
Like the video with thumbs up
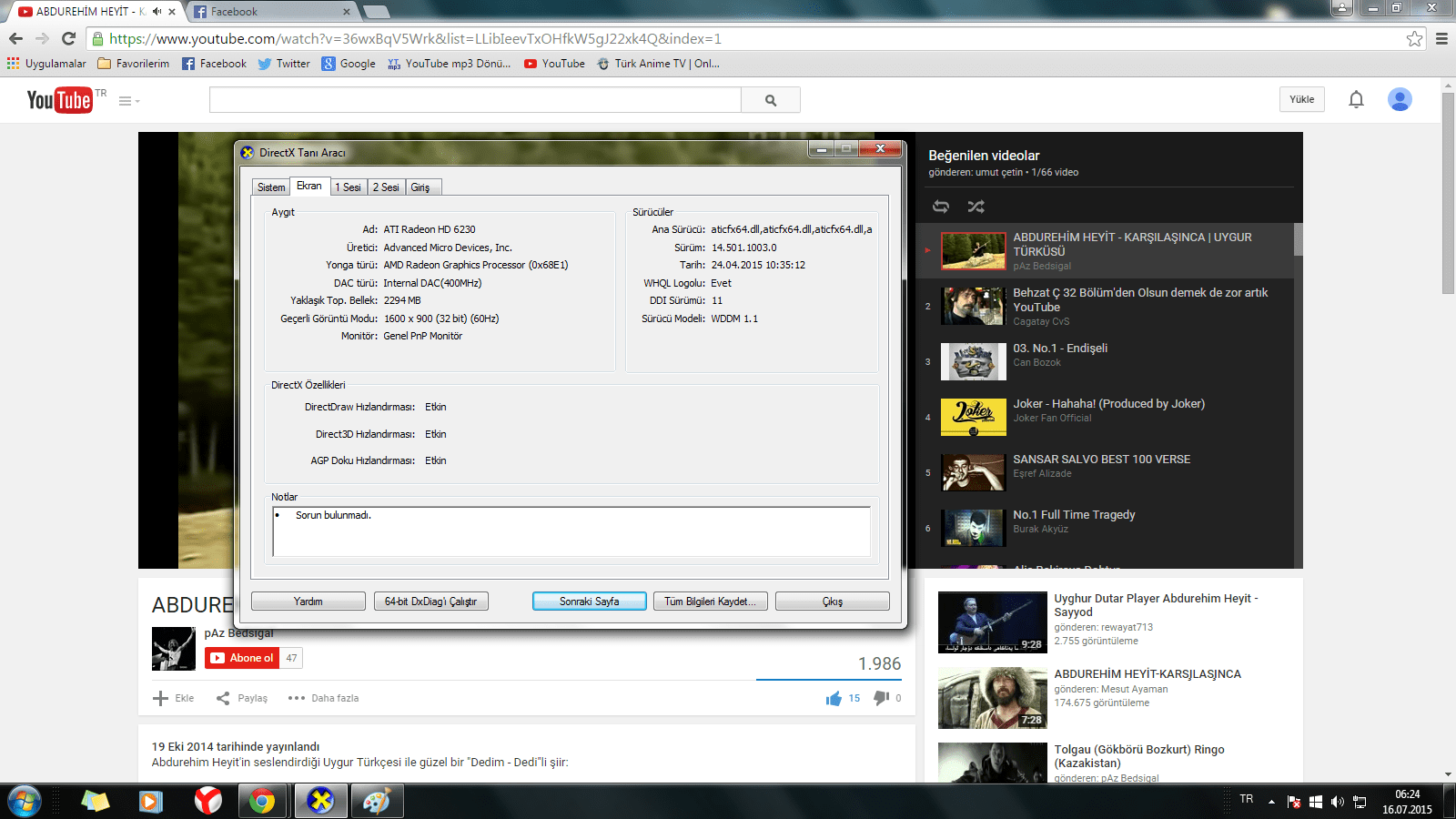[834, 698]
